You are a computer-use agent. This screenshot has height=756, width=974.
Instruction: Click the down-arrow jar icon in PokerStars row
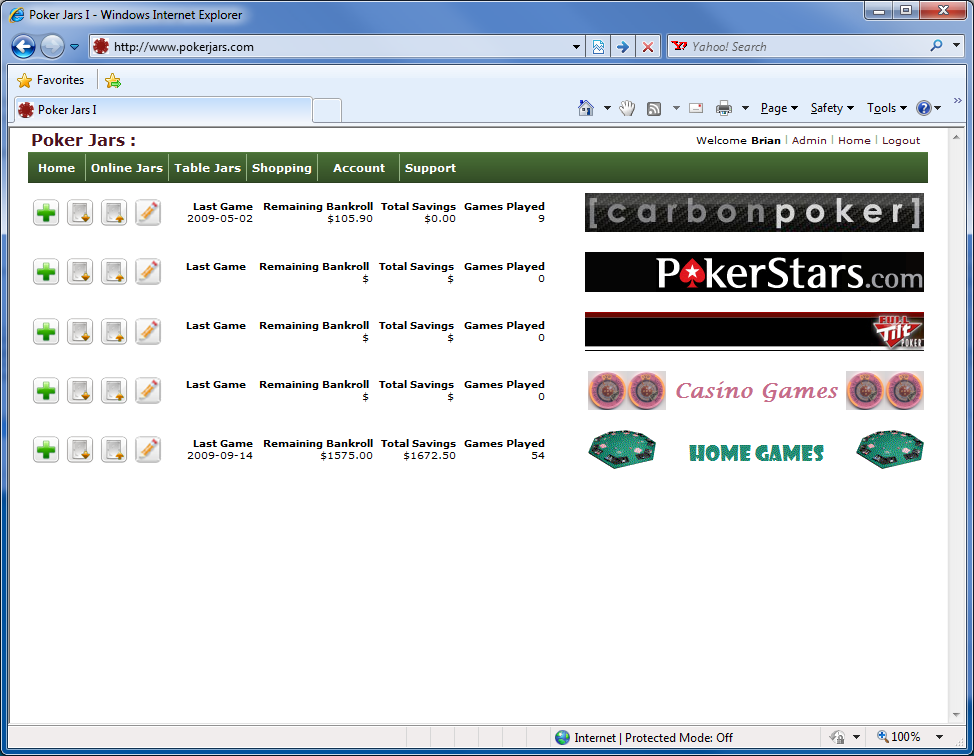(x=80, y=272)
